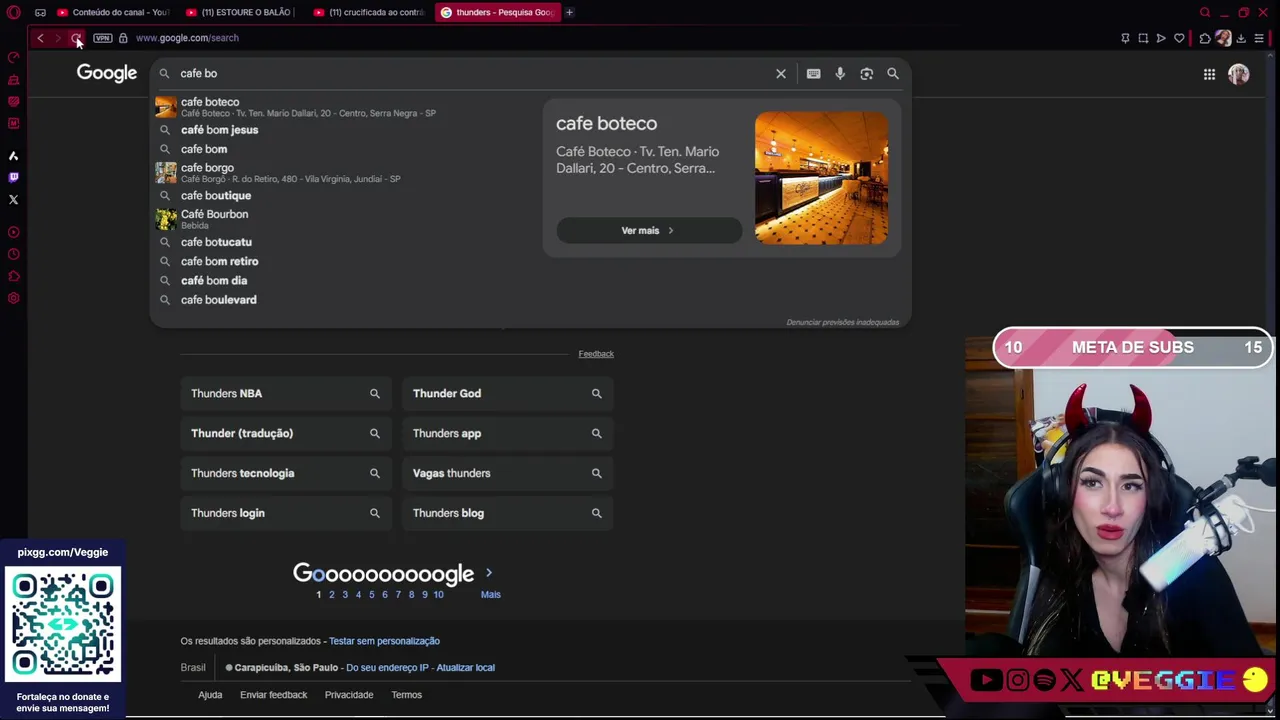Image resolution: width=1280 pixels, height=720 pixels.
Task: Submit search with magnifier button
Action: click(893, 73)
